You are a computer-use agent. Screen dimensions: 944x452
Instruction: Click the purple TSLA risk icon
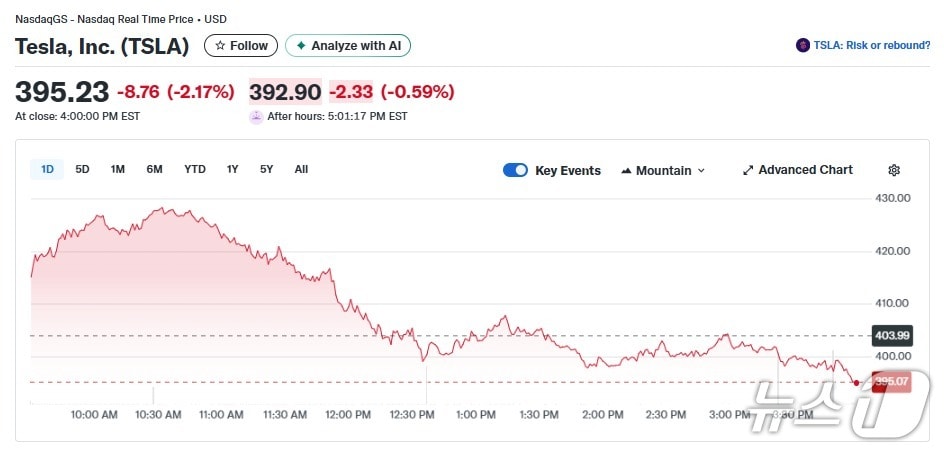point(802,46)
